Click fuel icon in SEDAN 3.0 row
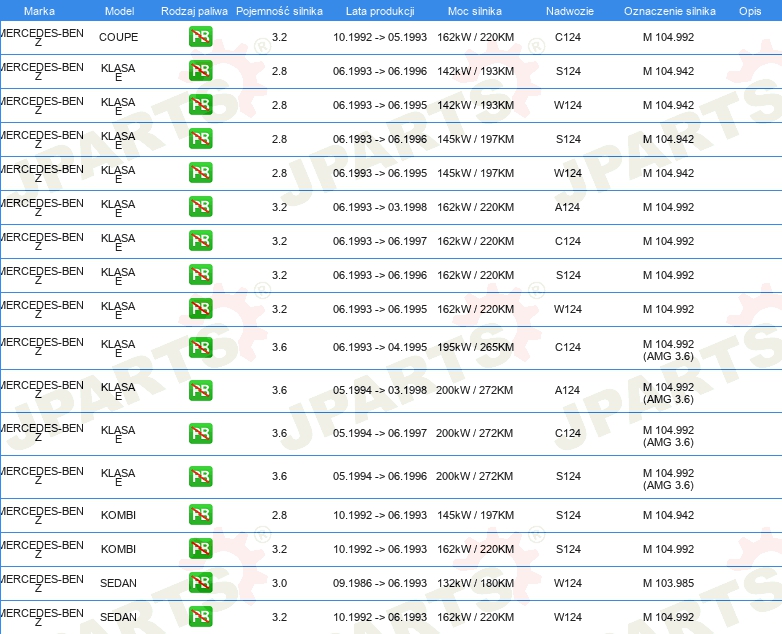The height and width of the screenshot is (634, 782). click(200, 583)
